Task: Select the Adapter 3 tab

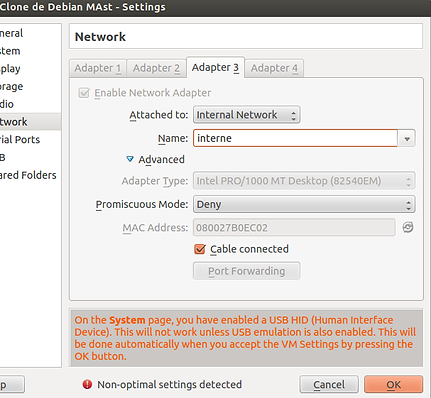Action: pyautogui.click(x=215, y=67)
